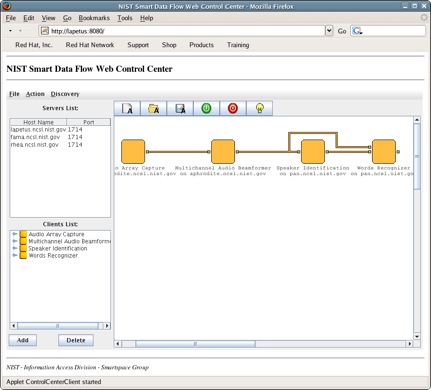Click the Firefox throbber icon in the menu bar

pyautogui.click(x=424, y=17)
